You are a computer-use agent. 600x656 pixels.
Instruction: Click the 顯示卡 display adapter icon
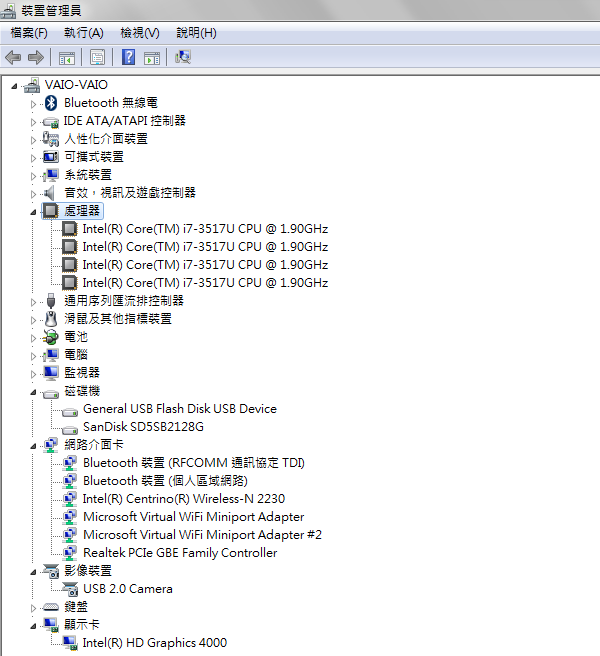(x=51, y=625)
